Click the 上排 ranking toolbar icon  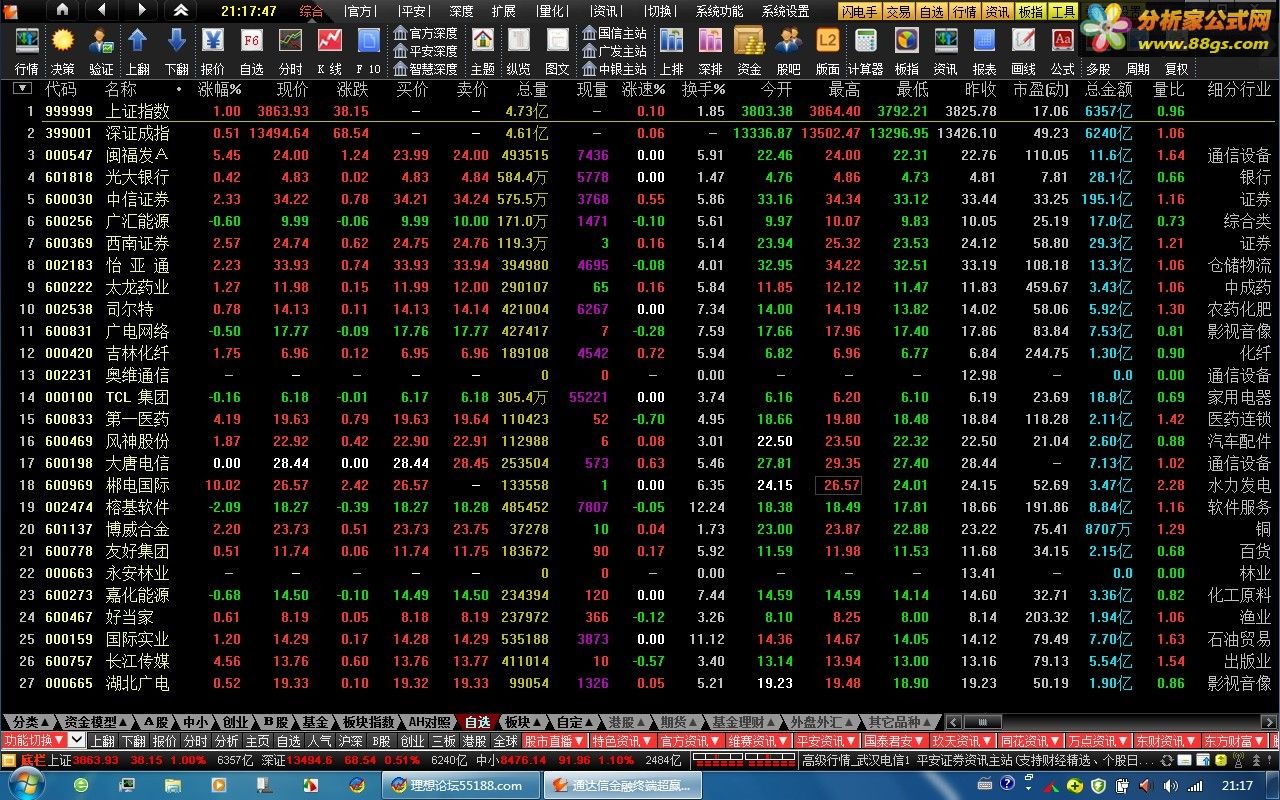672,50
